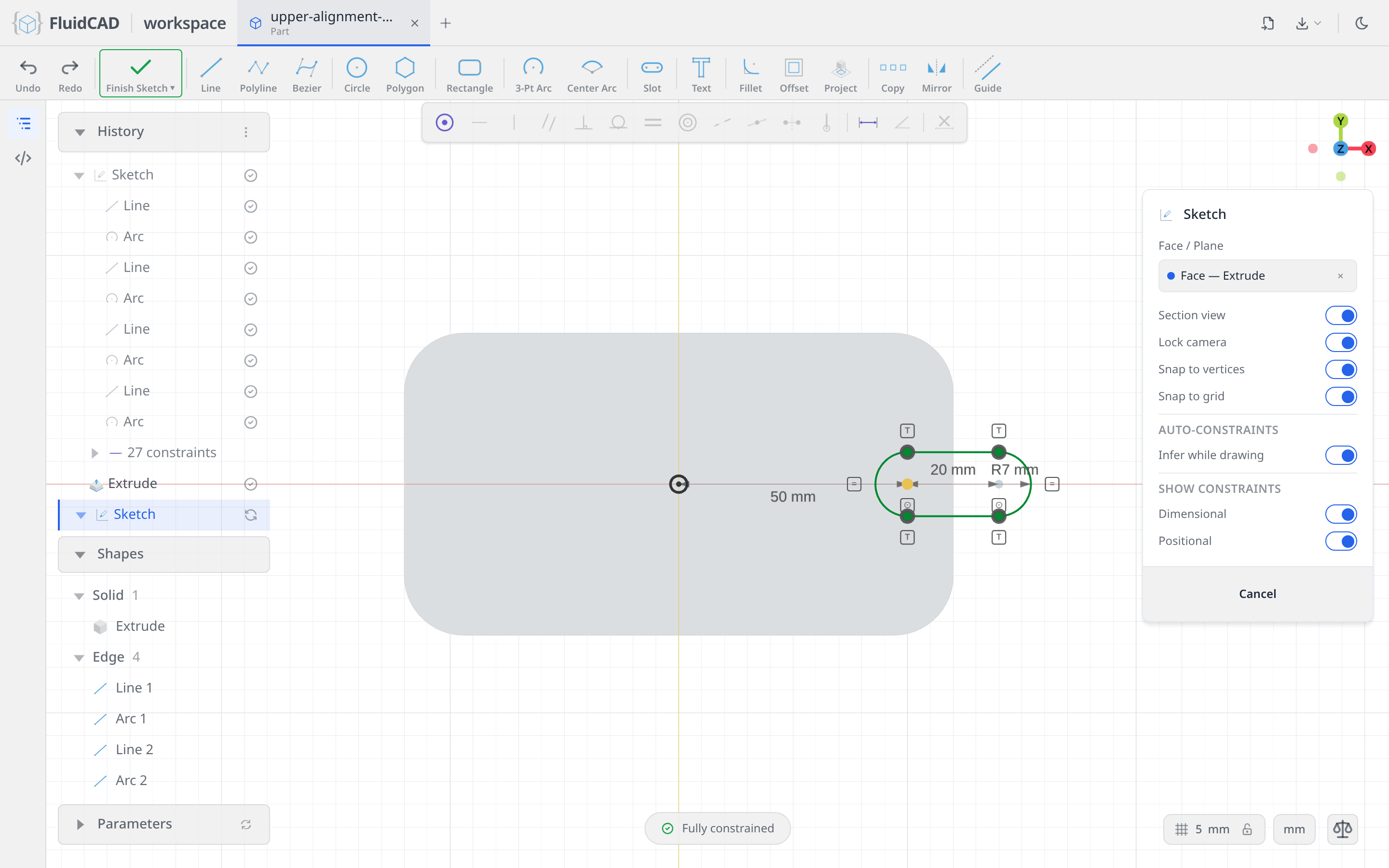Turn off Snap to grid

point(1341,396)
